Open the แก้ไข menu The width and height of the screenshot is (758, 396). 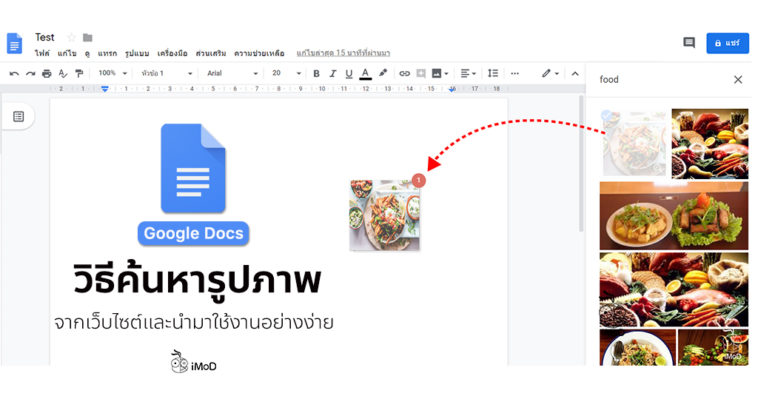pos(67,53)
